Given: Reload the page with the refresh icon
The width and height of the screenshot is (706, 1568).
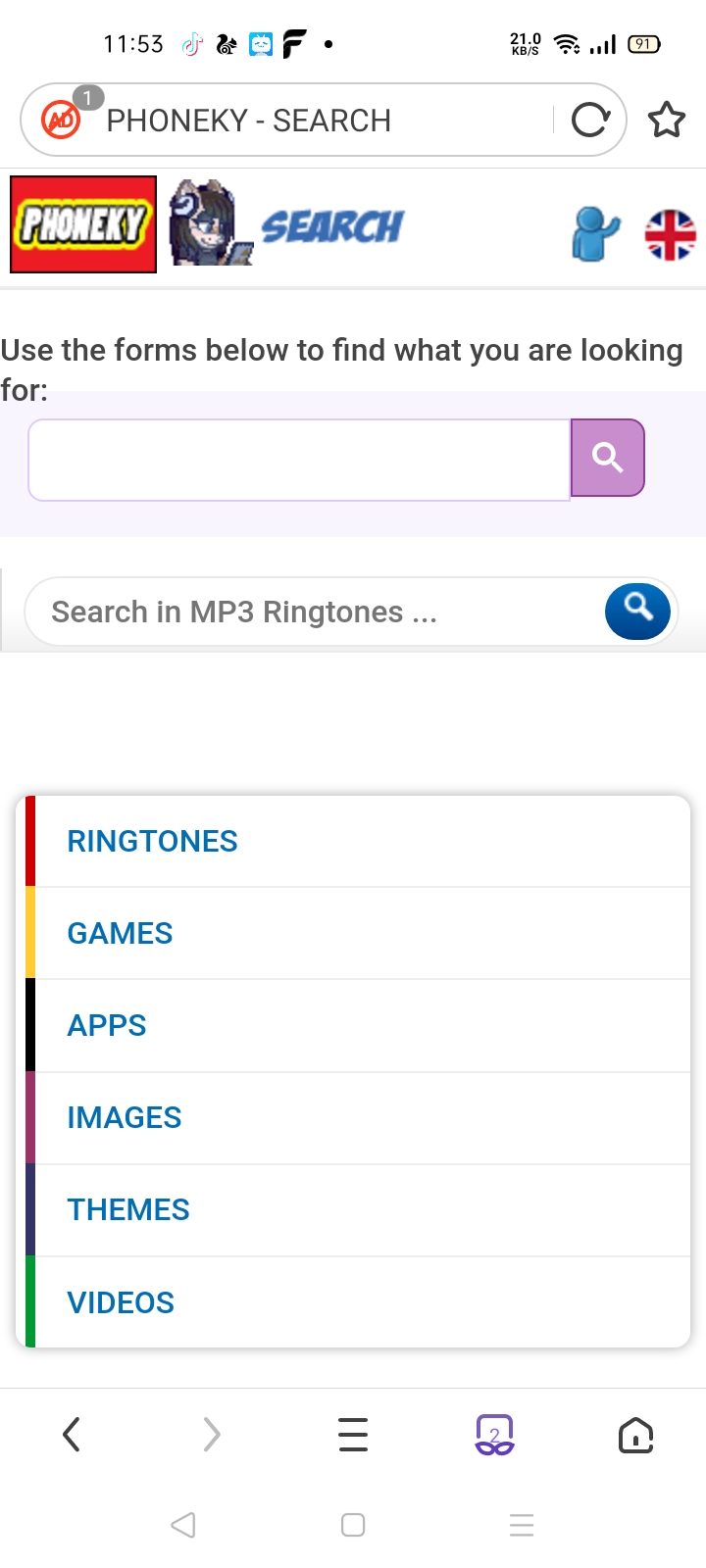Looking at the screenshot, I should [x=590, y=121].
